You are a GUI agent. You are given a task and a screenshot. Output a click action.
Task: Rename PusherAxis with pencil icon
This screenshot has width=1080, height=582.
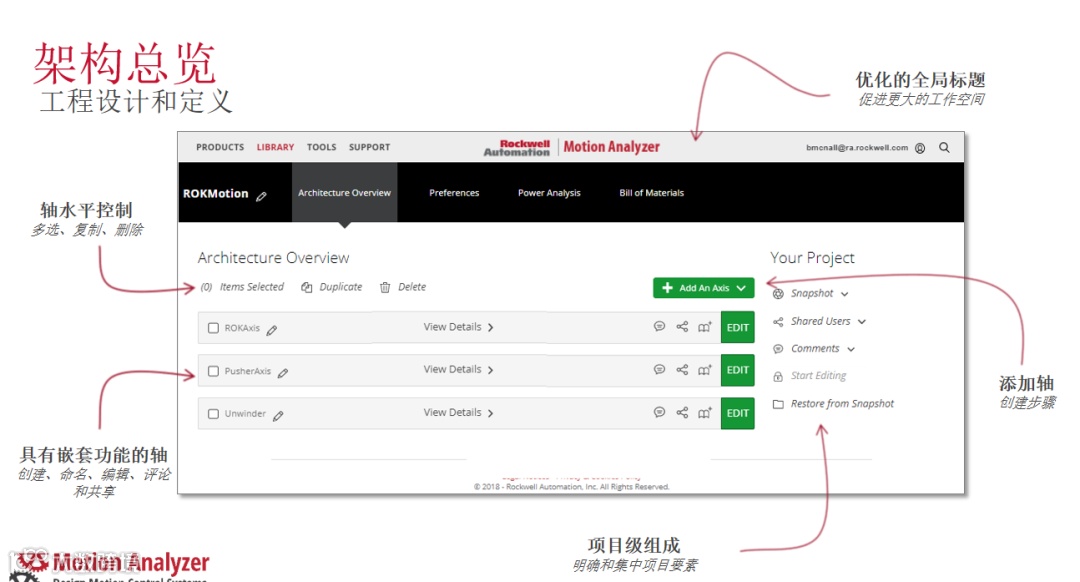coord(283,373)
